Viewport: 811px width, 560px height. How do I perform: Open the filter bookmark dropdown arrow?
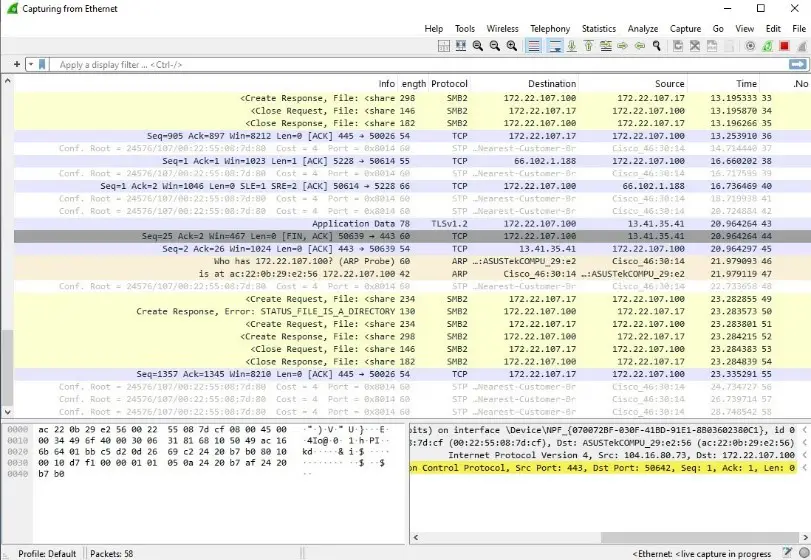point(29,64)
